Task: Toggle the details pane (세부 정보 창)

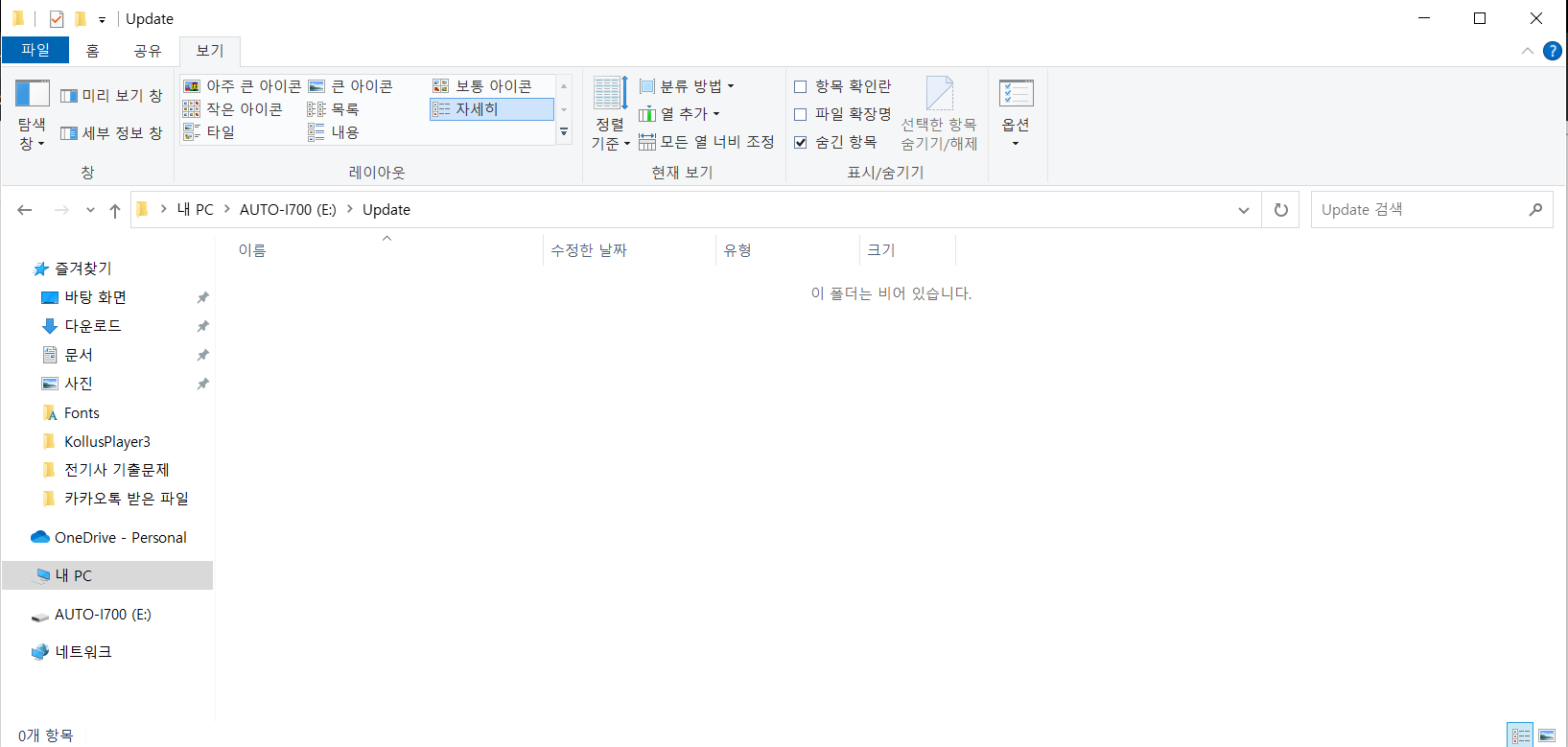Action: (x=111, y=133)
